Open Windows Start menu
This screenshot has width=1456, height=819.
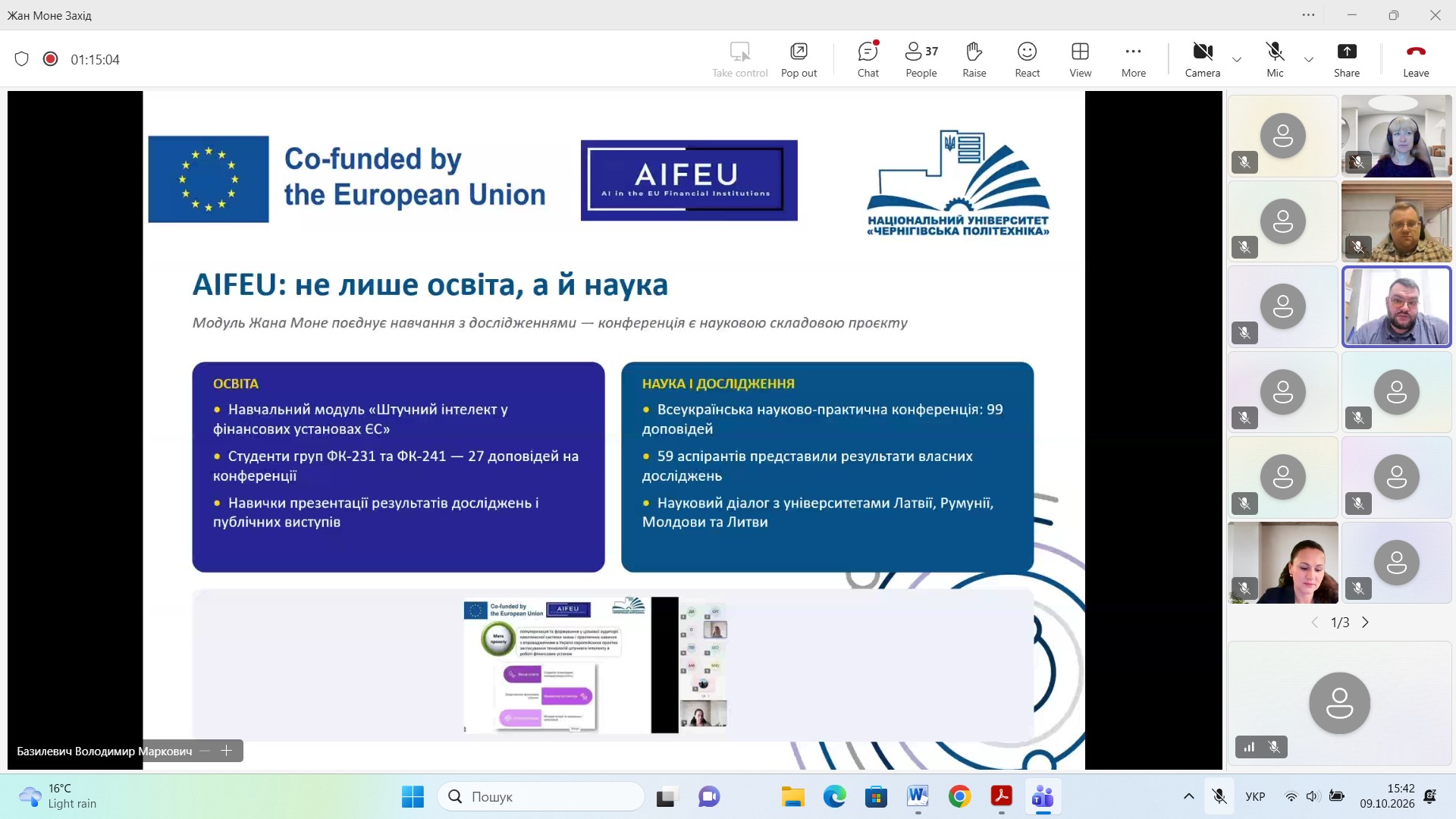[x=413, y=796]
